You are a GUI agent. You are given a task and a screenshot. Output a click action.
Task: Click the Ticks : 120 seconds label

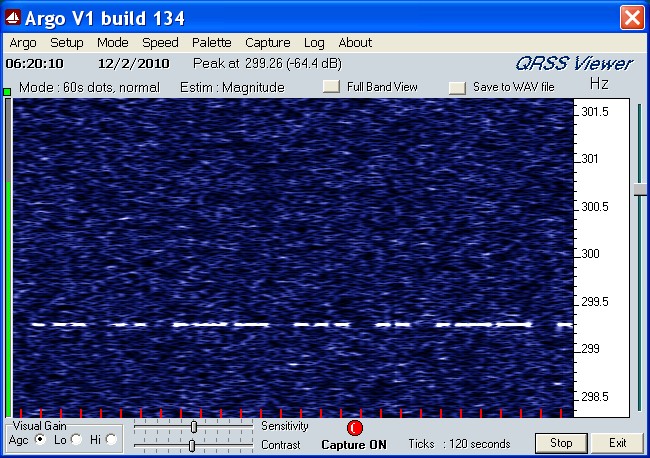pos(459,444)
